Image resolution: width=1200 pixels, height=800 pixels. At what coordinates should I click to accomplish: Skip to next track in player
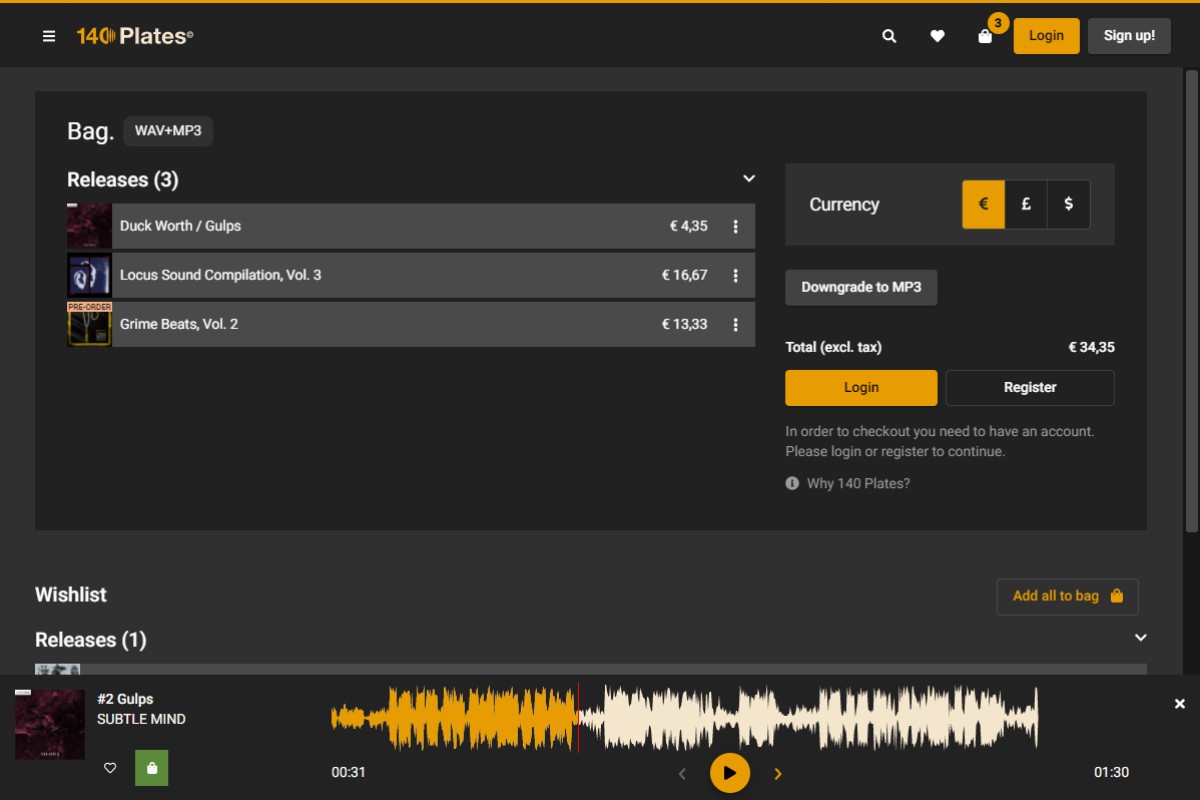click(x=778, y=773)
